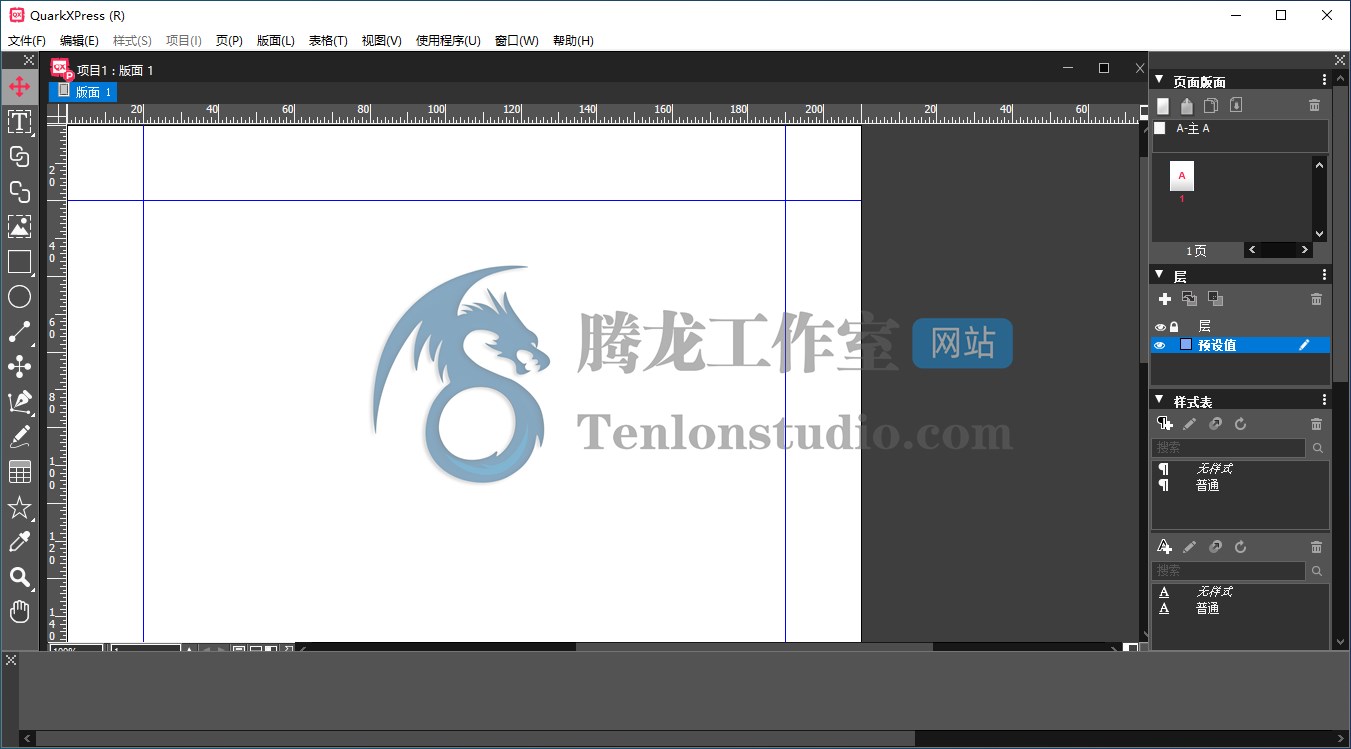Screen dimensions: 1351x749
Task: Click trash icon in paragraph styles toolbar
Action: [x=1316, y=424]
